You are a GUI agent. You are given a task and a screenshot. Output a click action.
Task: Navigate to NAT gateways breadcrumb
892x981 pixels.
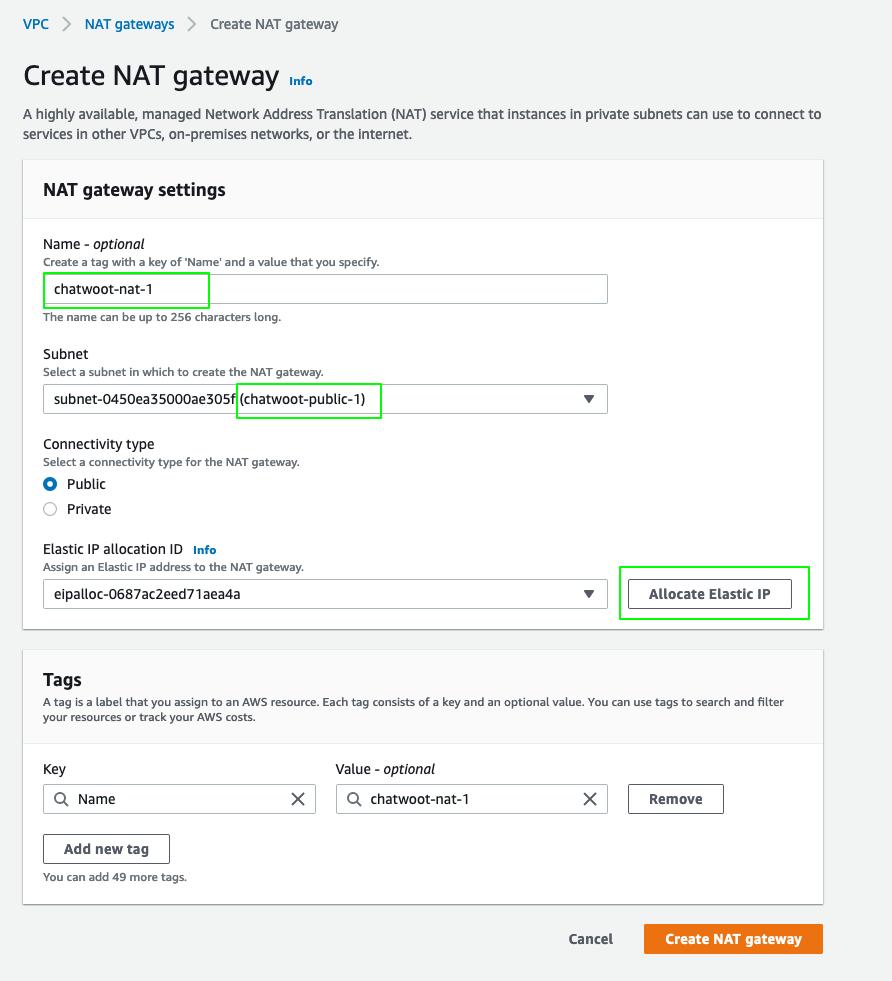pyautogui.click(x=130, y=24)
